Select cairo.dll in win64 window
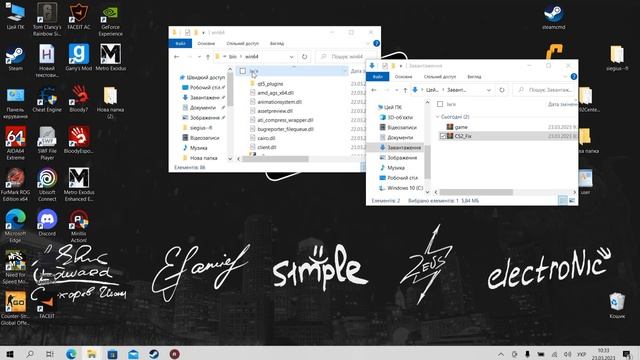Viewport: 640px width, 360px height. pyautogui.click(x=266, y=138)
